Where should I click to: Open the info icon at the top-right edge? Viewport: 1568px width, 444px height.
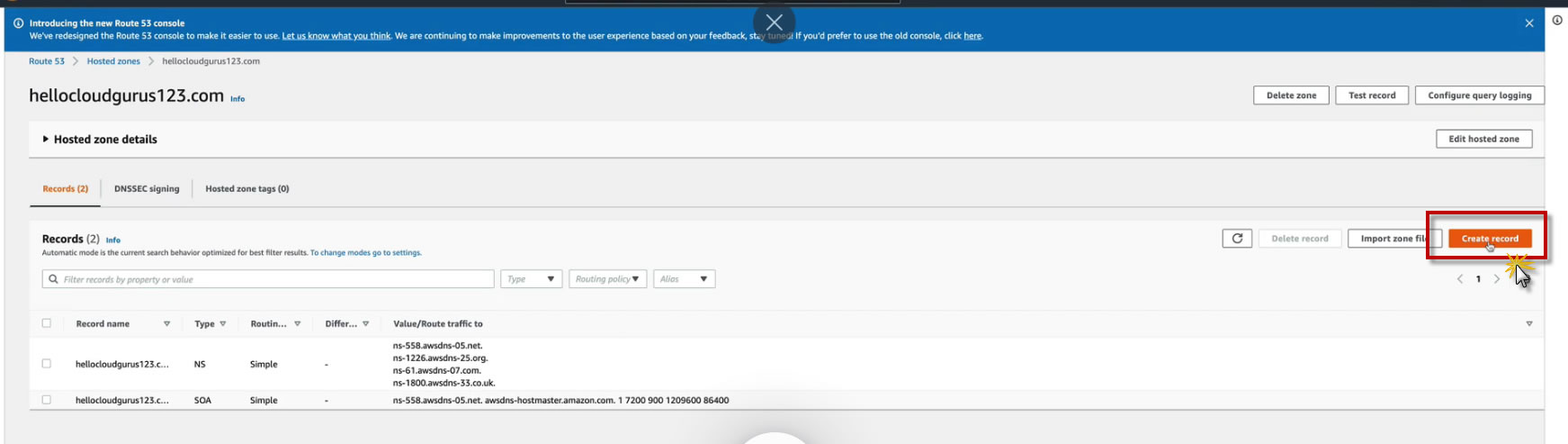(x=1557, y=20)
